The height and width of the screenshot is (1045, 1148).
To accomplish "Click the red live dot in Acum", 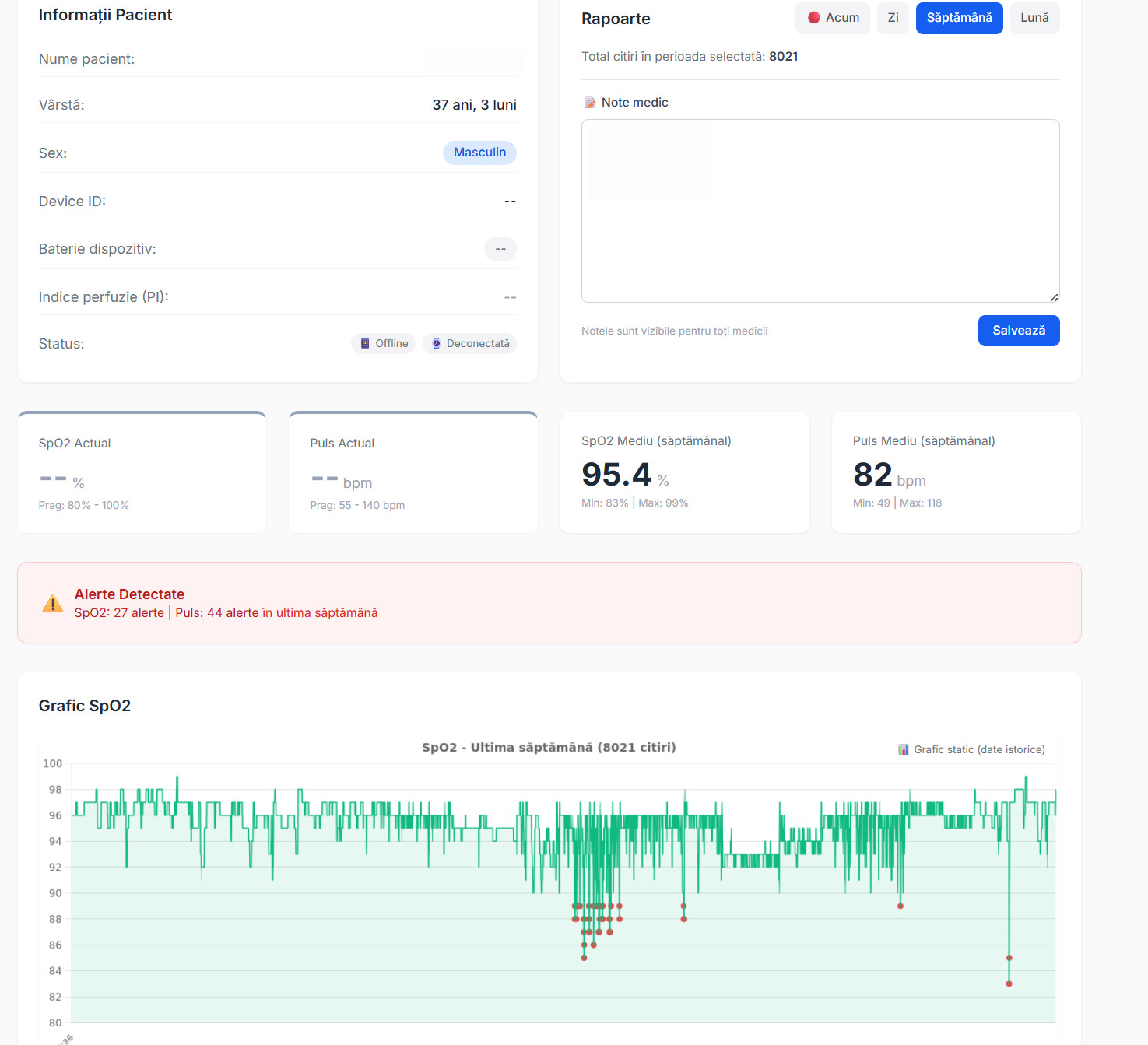I will 814,18.
